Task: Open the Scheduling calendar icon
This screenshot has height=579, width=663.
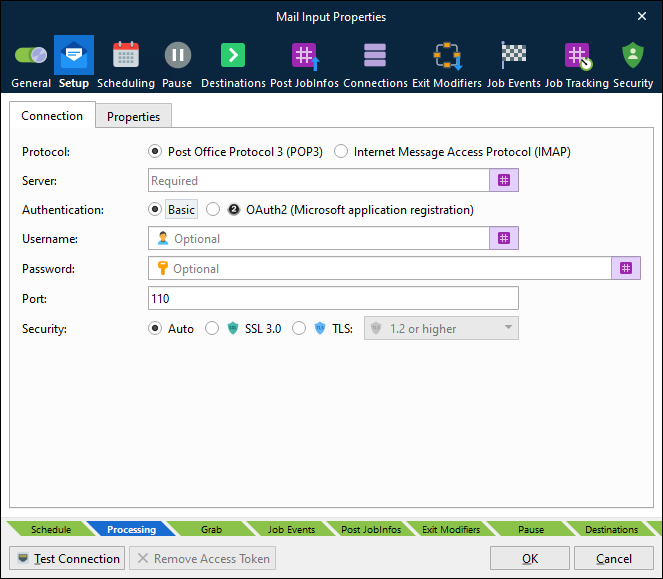Action: click(126, 55)
